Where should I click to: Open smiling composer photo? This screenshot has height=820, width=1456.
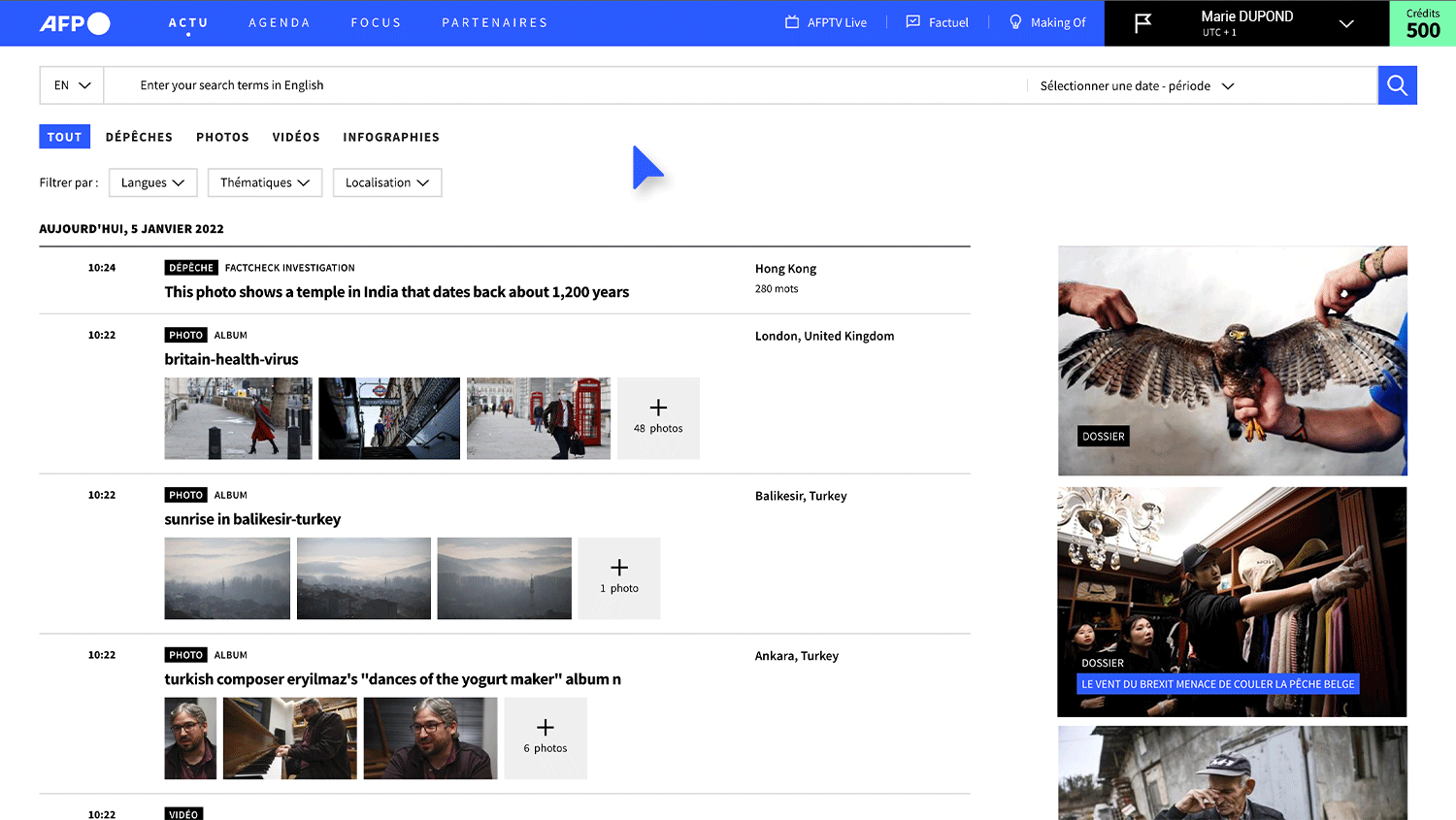pyautogui.click(x=431, y=738)
